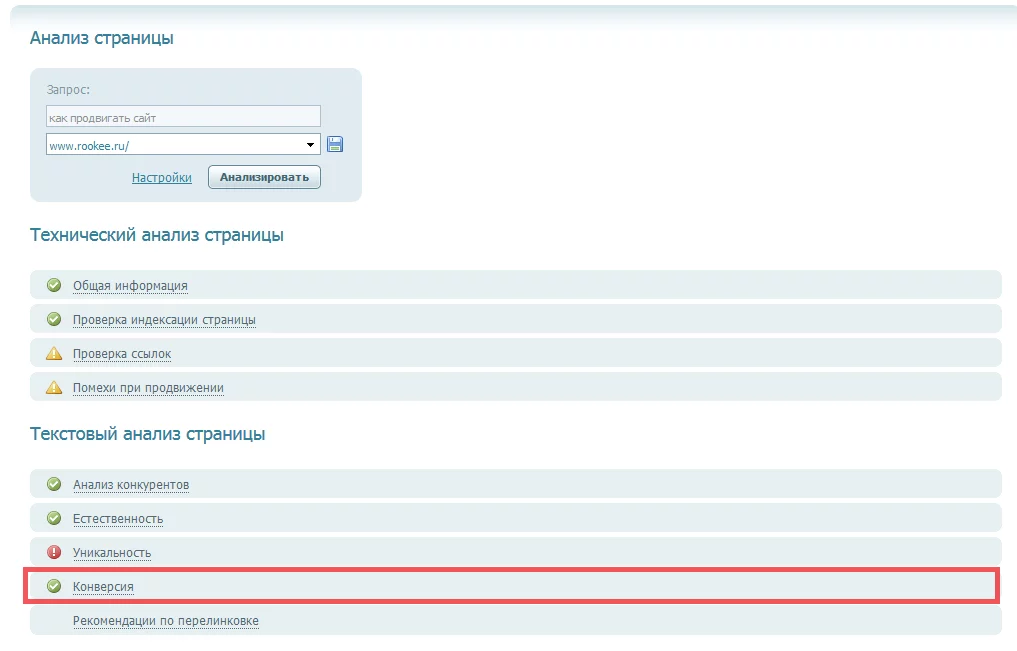Click green check icon beside Конверсия
This screenshot has width=1017, height=651.
(x=54, y=586)
